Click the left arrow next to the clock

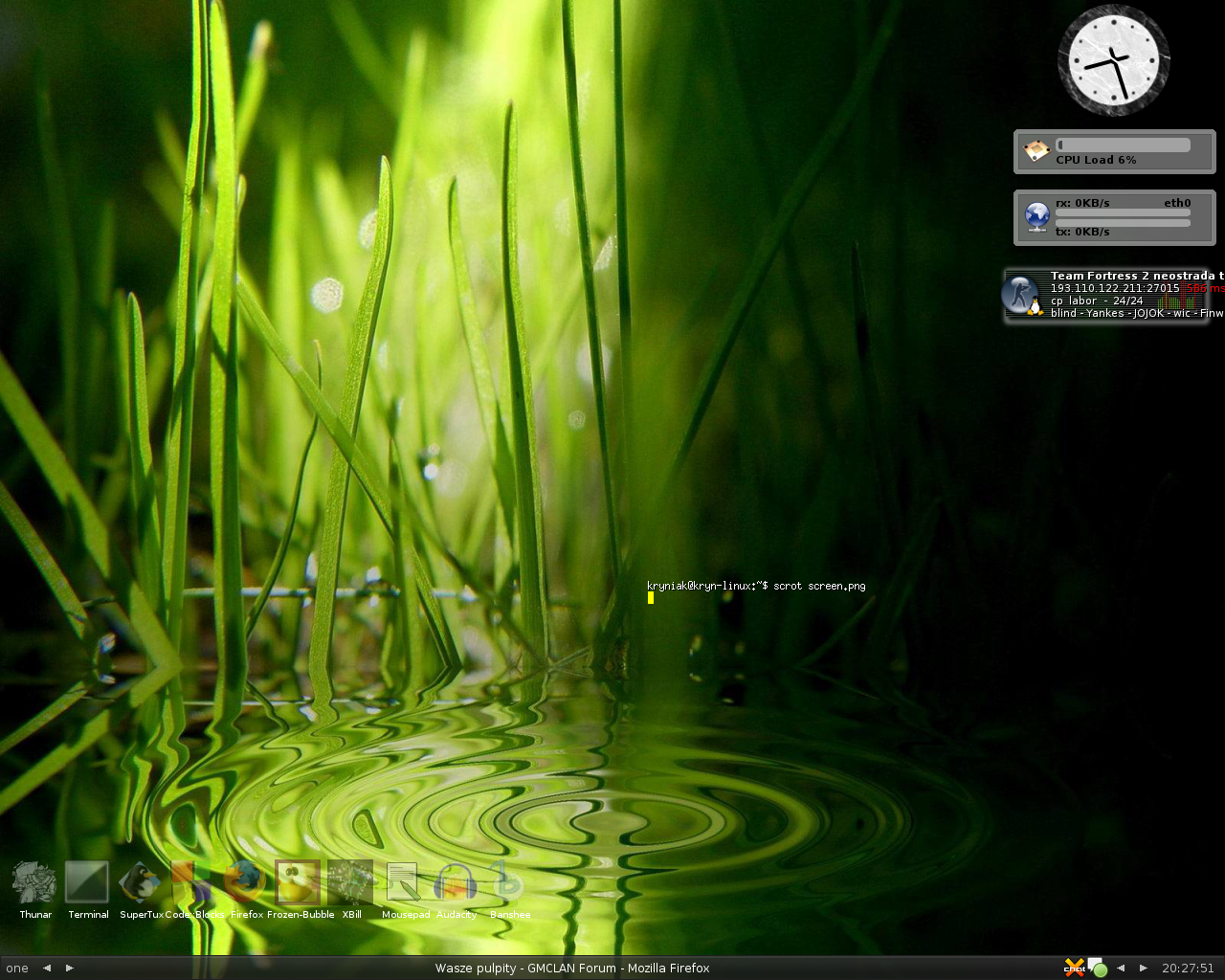(1121, 968)
